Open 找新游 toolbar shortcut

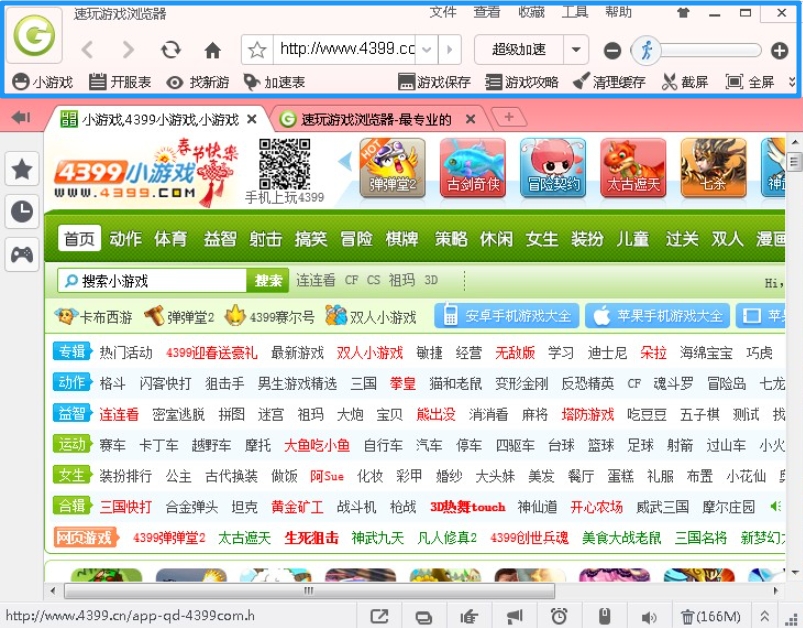tap(198, 82)
